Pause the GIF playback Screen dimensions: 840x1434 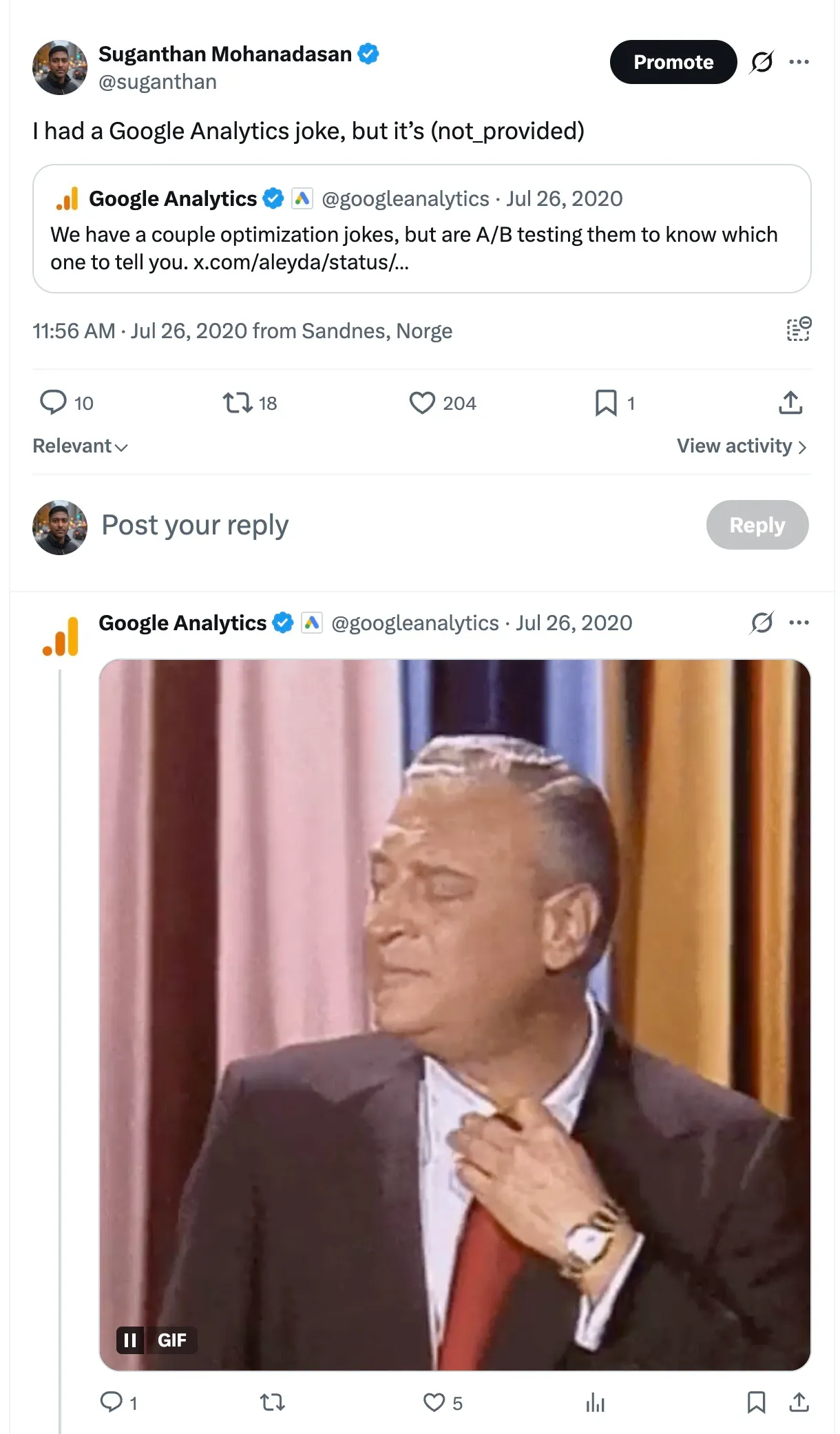point(130,1340)
